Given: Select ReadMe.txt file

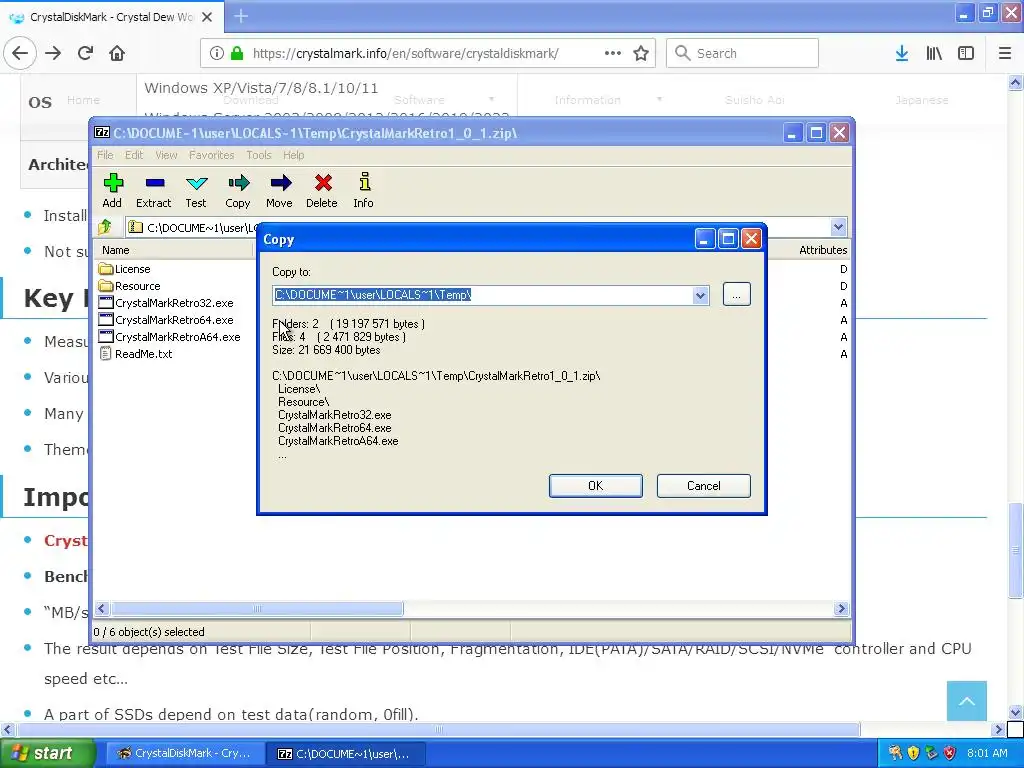Looking at the screenshot, I should [x=136, y=354].
